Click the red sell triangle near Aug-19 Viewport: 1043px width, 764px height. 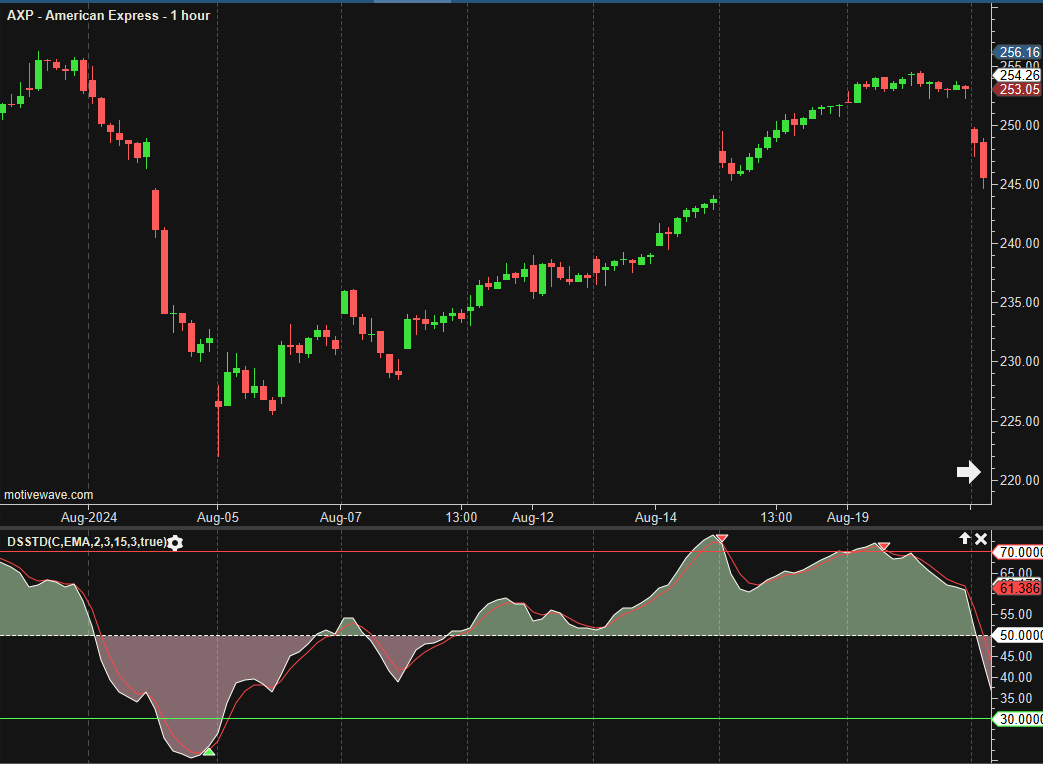884,548
